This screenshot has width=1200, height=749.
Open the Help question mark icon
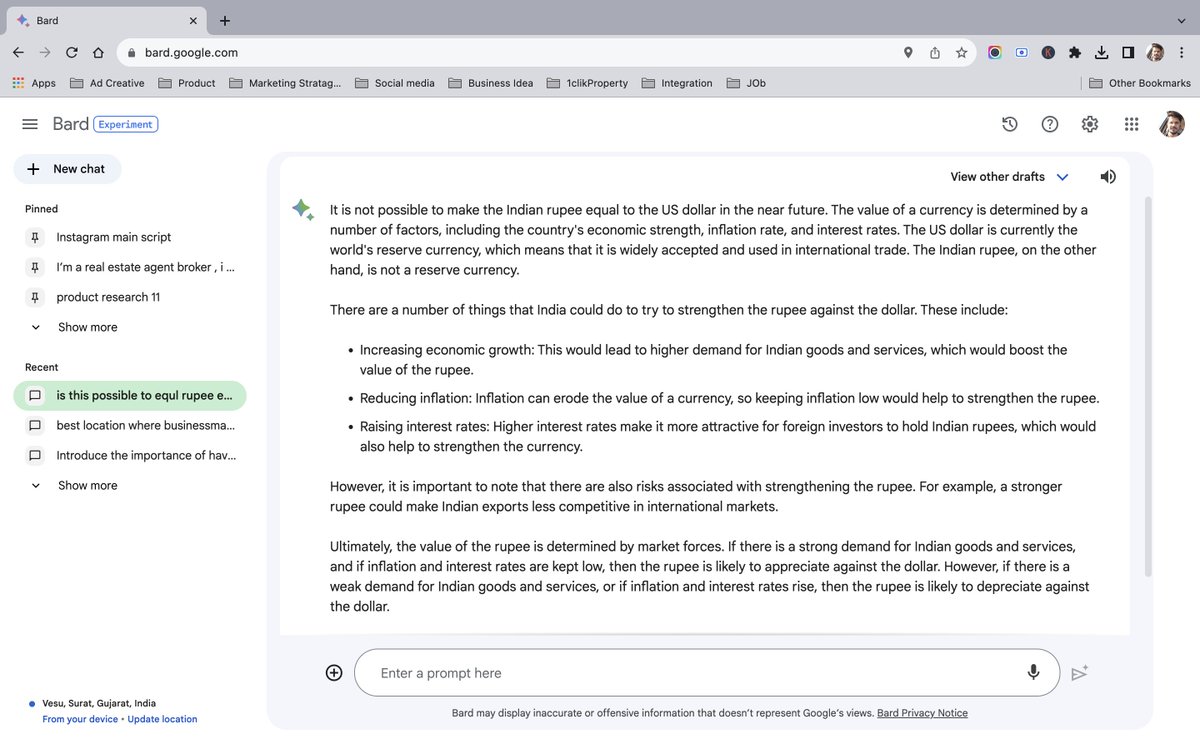[x=1050, y=124]
